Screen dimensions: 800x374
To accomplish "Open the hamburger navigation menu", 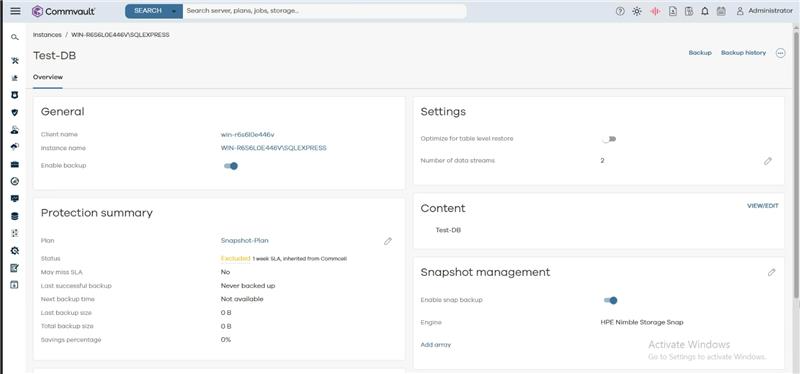I will click(15, 11).
